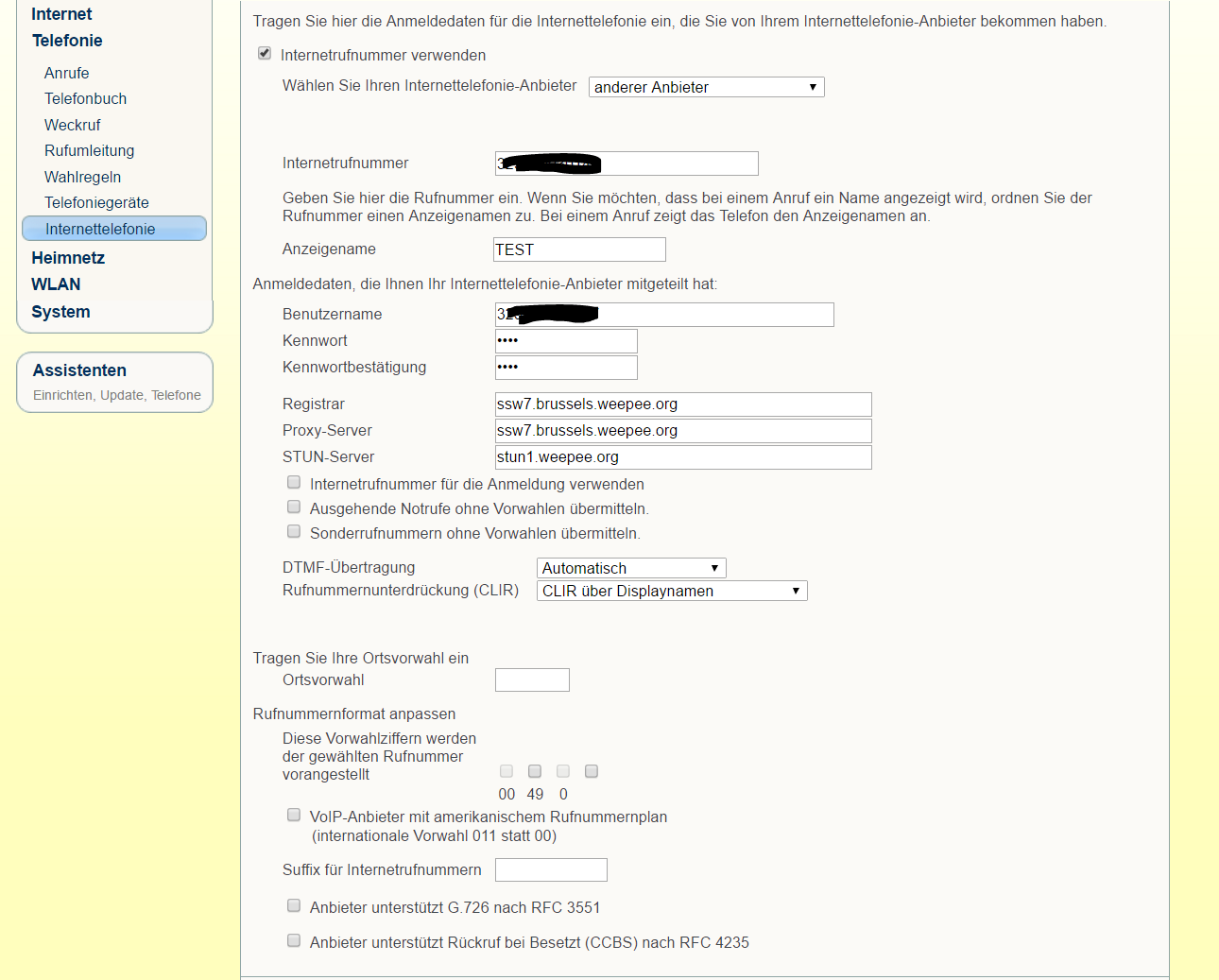
Task: Focus the Registrar input field
Action: click(682, 404)
